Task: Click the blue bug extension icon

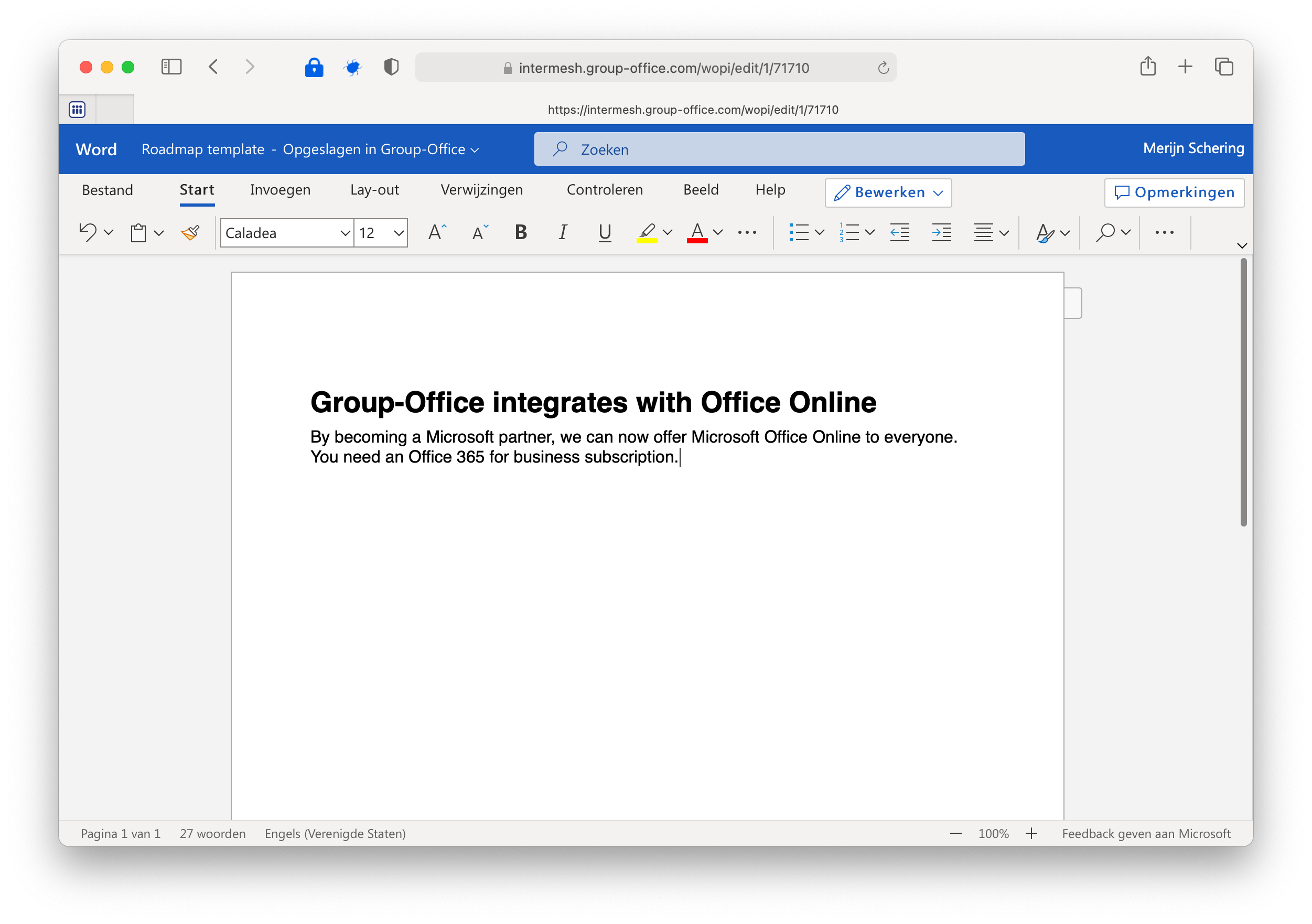Action: 352,68
